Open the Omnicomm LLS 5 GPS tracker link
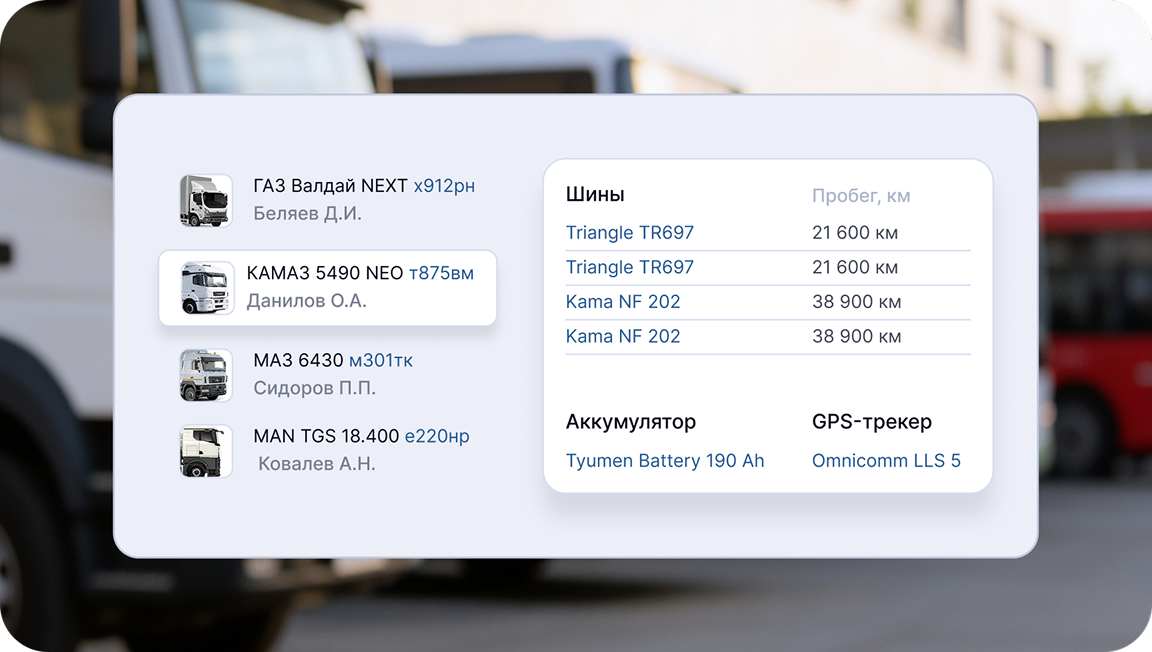This screenshot has height=652, width=1152. [x=888, y=461]
